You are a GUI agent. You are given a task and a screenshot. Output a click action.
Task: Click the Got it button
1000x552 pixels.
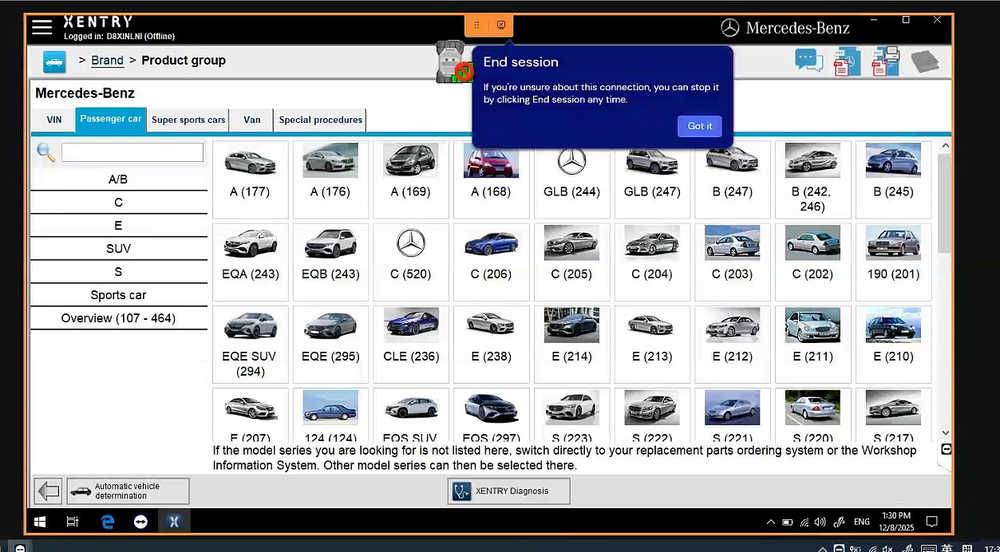(700, 126)
